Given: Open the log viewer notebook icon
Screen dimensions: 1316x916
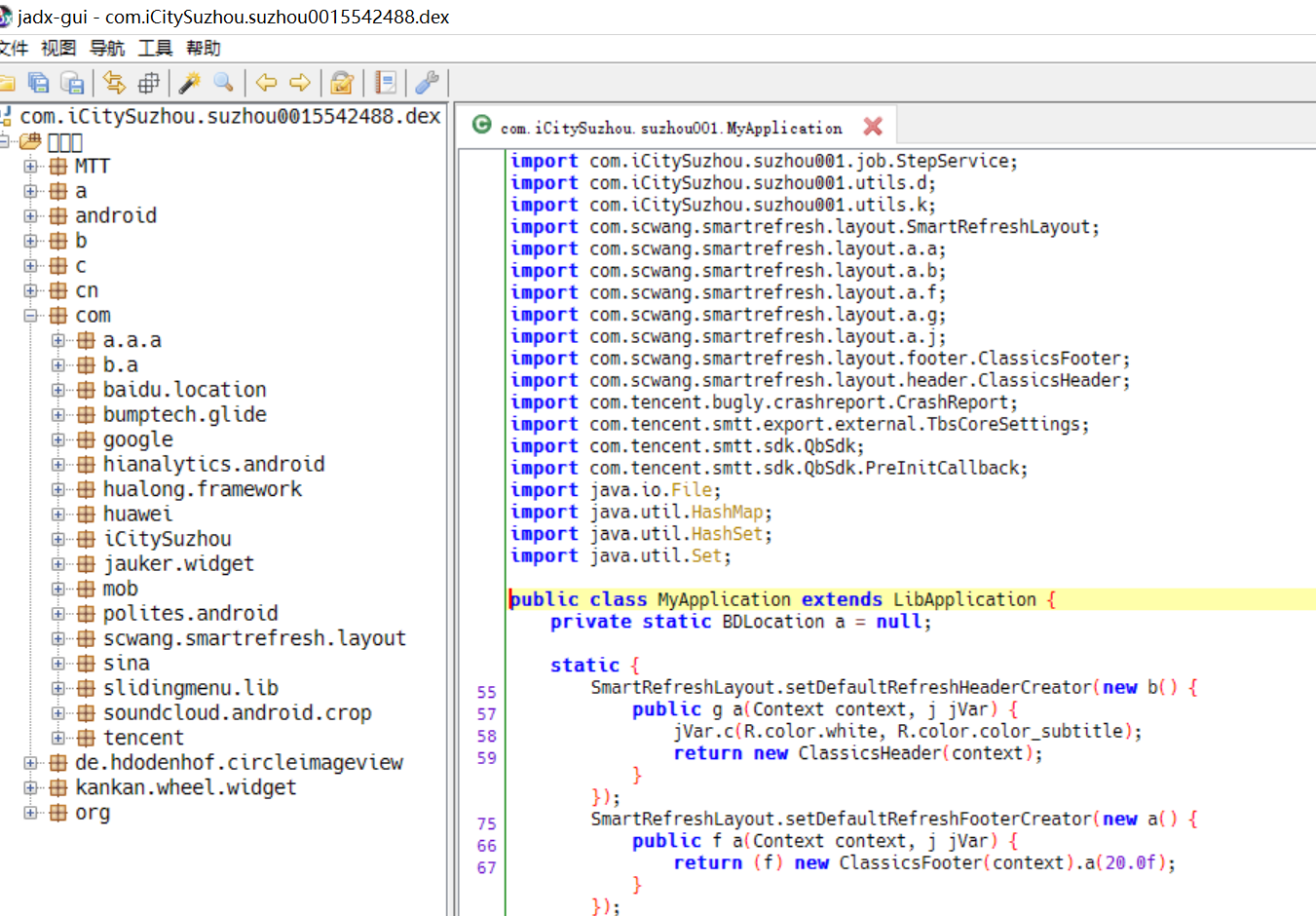Looking at the screenshot, I should point(386,83).
